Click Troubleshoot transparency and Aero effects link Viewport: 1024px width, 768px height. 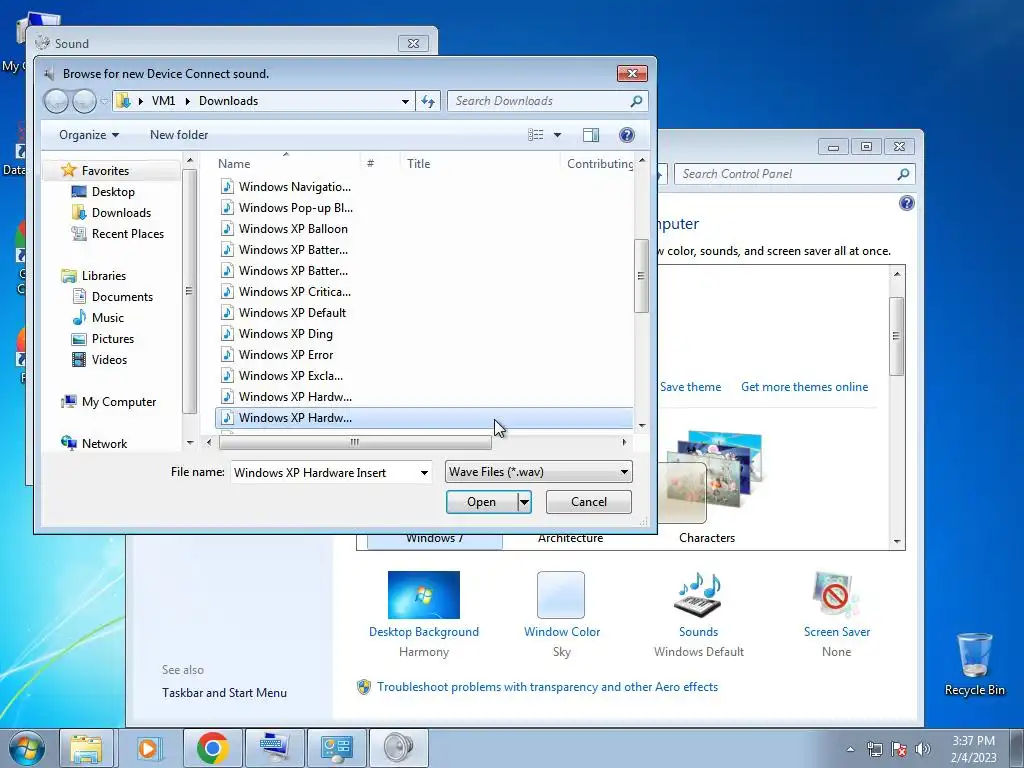547,687
